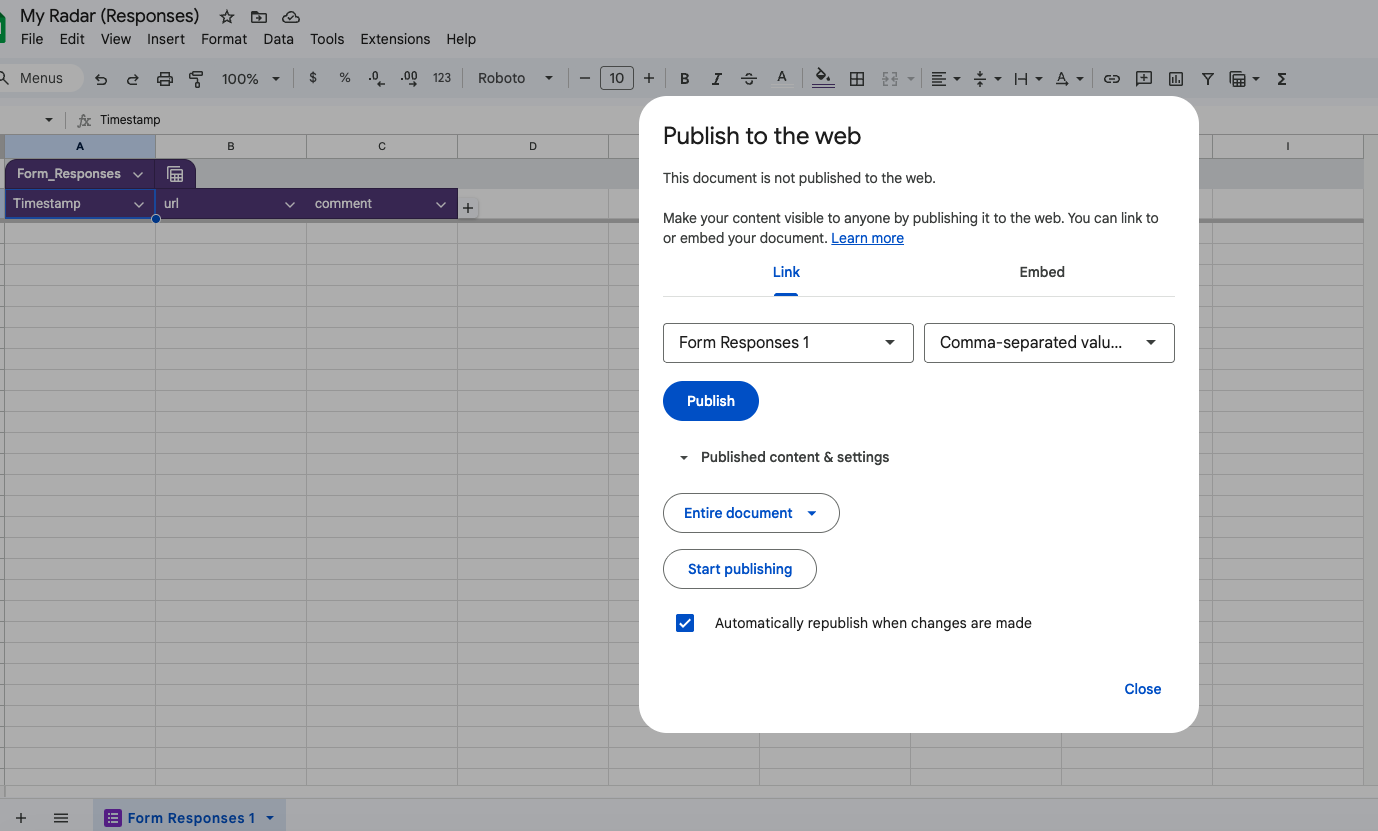Click the Print icon

point(164,78)
